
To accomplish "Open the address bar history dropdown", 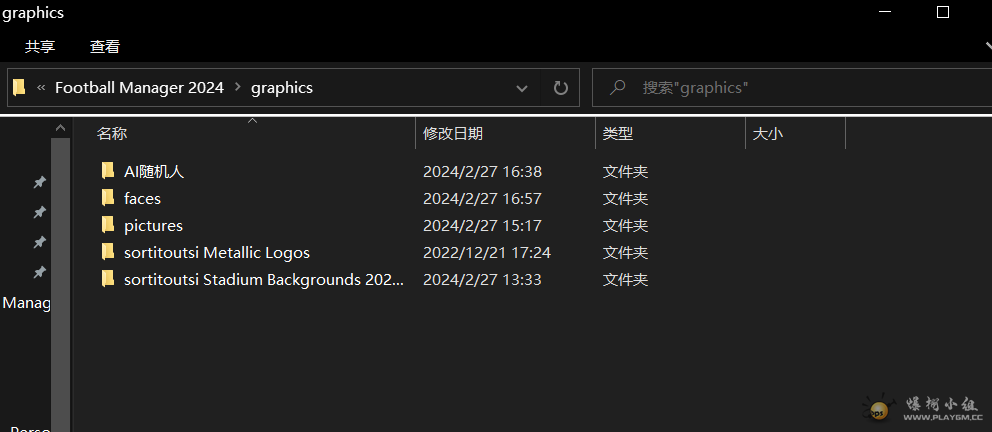I will pos(522,88).
